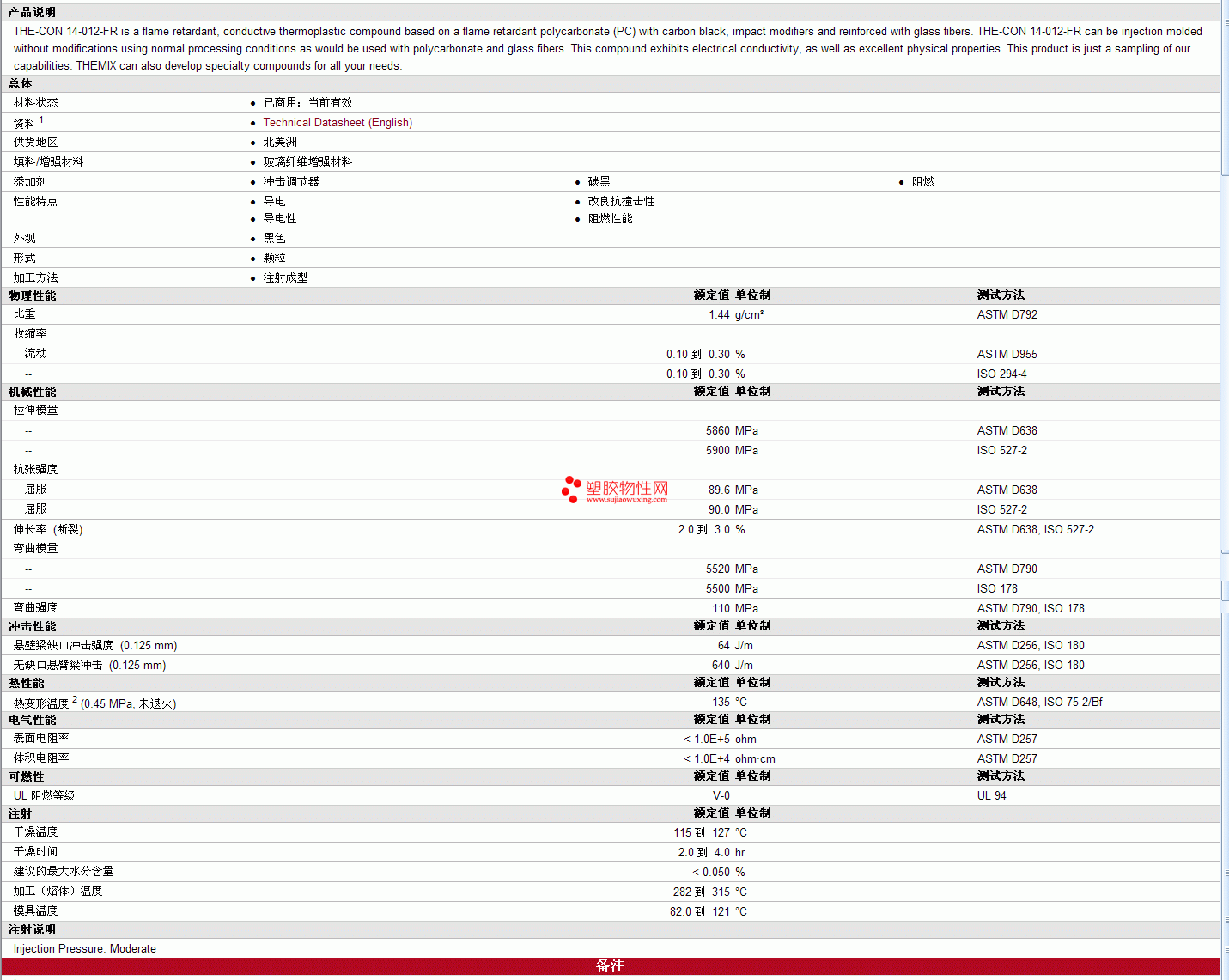1229x980 pixels.
Task: Click the 拉伸模量 row label
Action: [x=35, y=410]
